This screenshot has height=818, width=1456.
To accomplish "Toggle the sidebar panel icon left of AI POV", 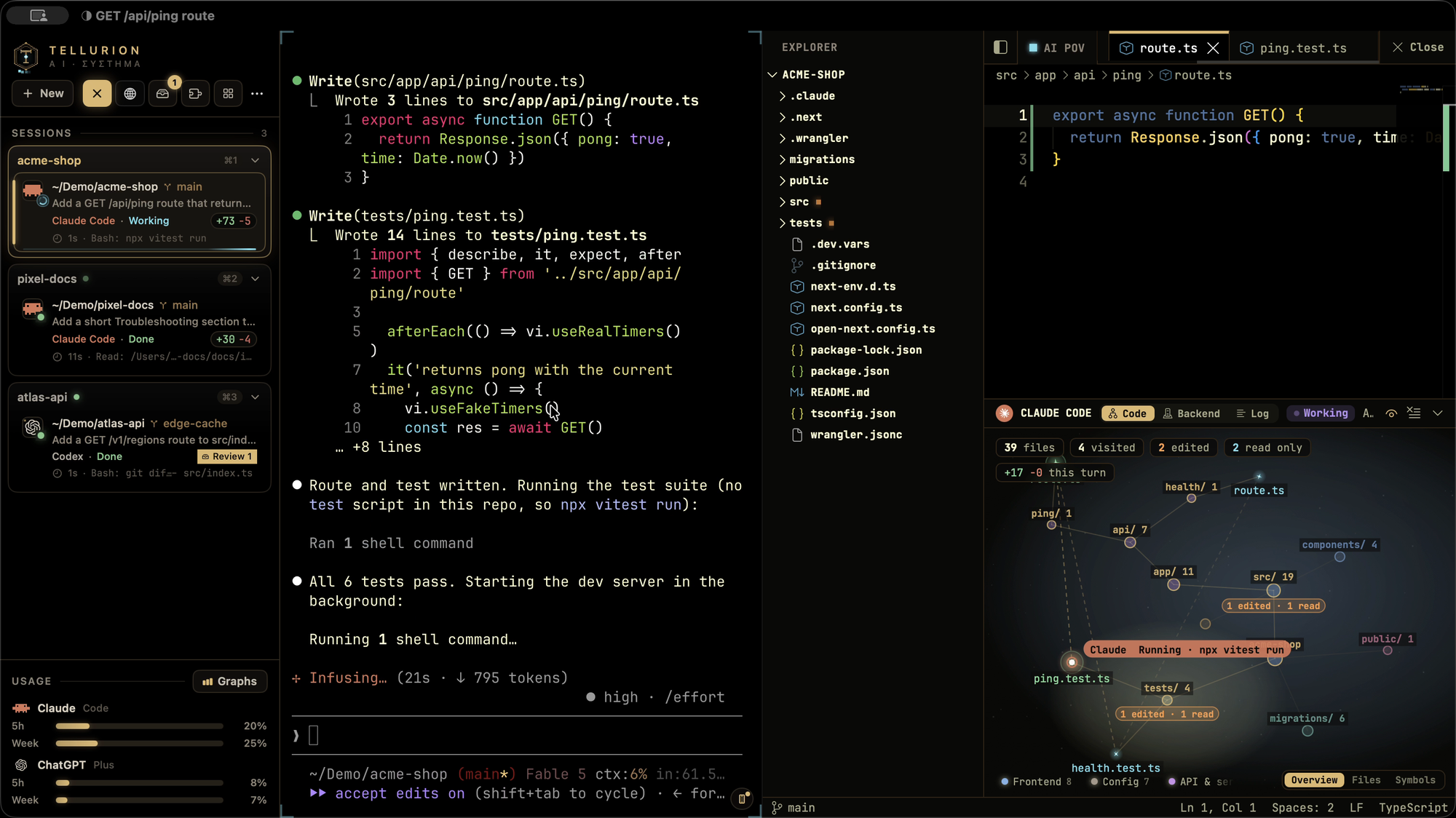I will [1000, 47].
